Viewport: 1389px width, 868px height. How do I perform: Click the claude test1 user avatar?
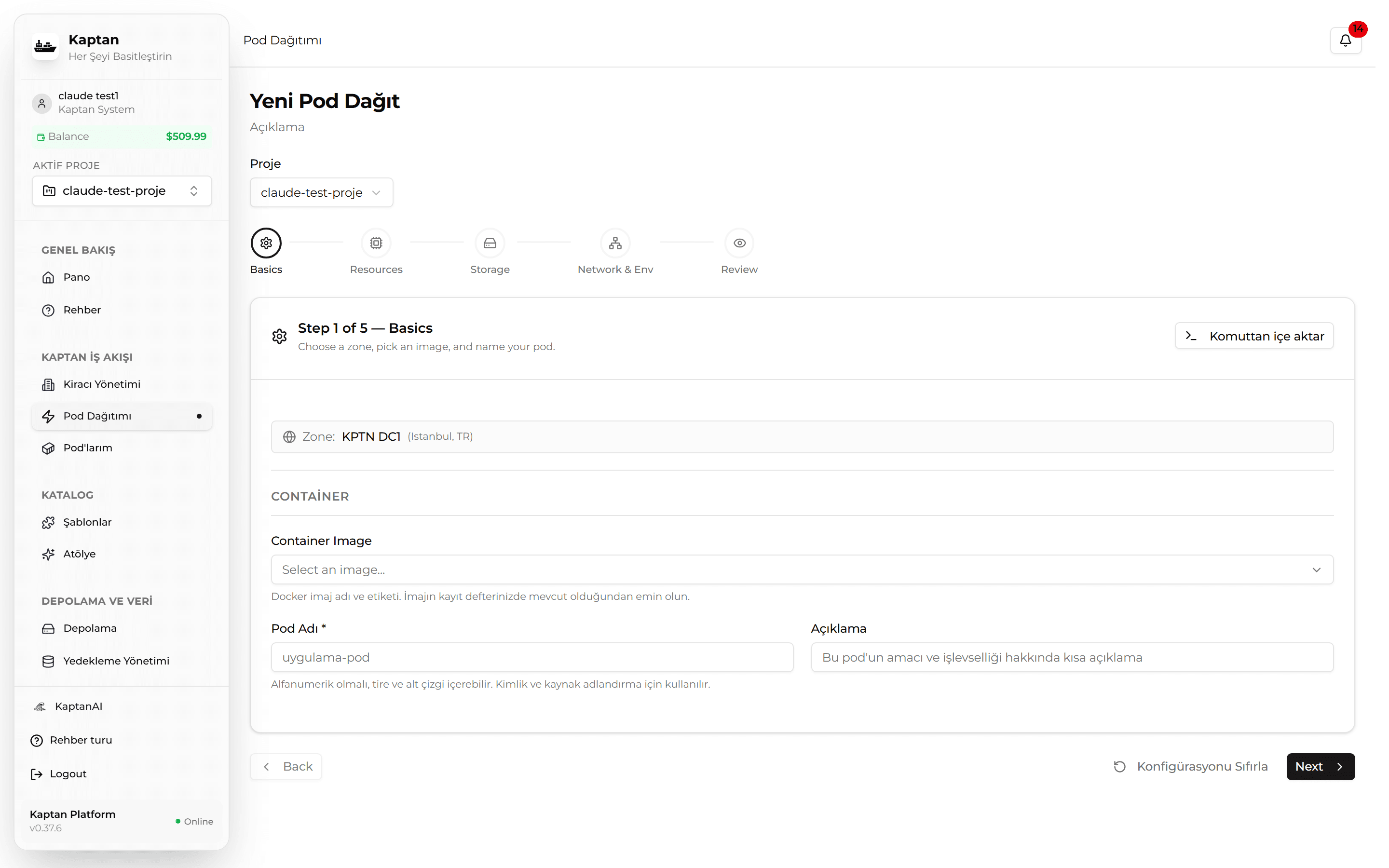[x=42, y=103]
